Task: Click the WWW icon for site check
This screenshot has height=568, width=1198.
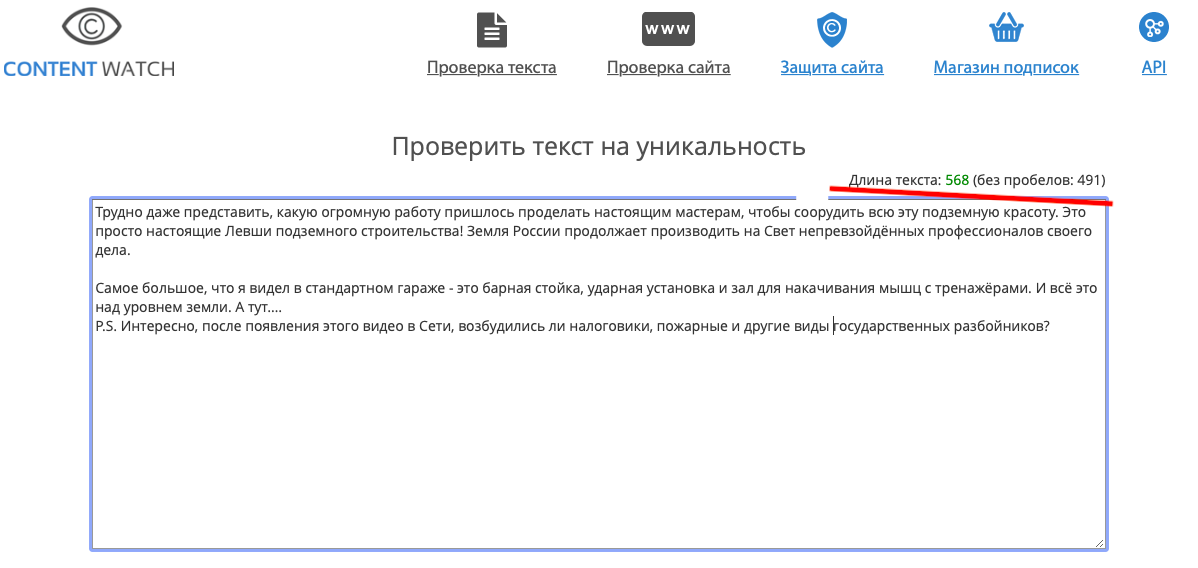Action: tap(668, 29)
